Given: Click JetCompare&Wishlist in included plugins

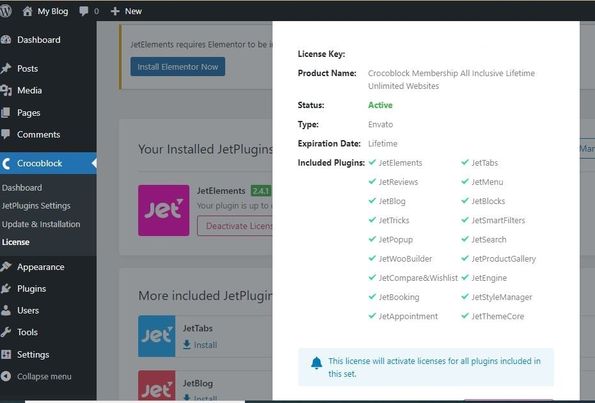Looking at the screenshot, I should 418,278.
